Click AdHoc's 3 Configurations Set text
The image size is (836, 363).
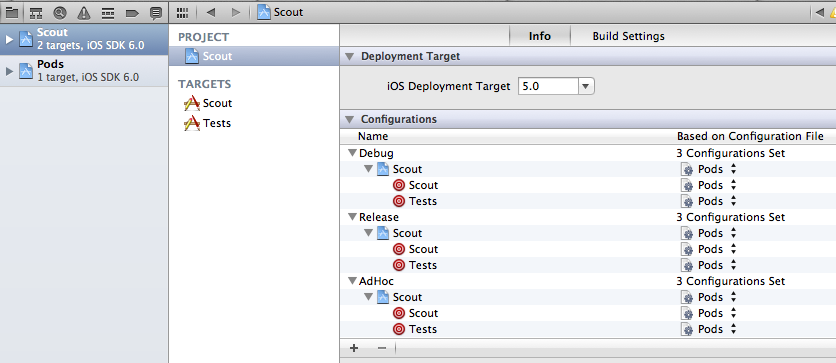pos(730,281)
